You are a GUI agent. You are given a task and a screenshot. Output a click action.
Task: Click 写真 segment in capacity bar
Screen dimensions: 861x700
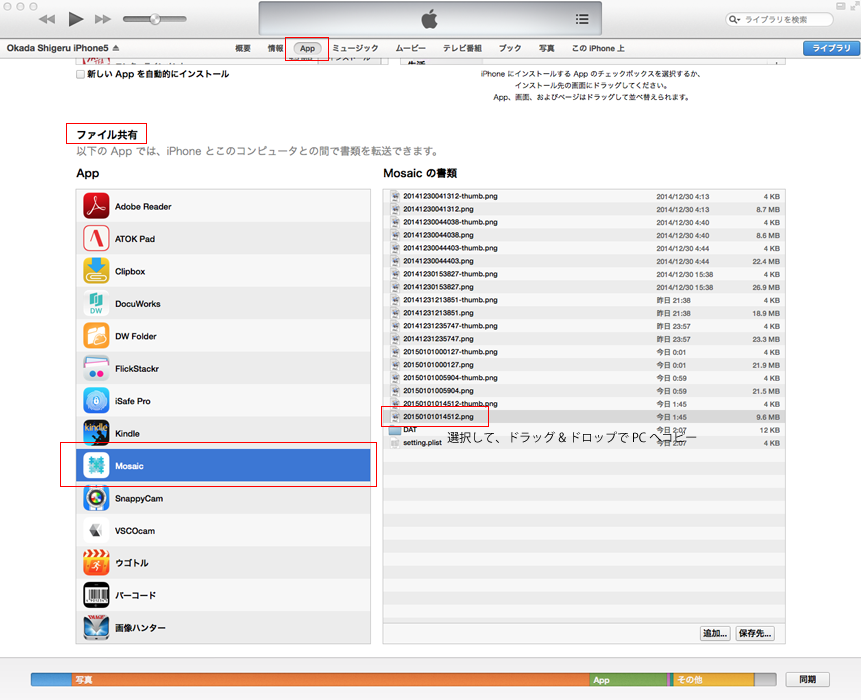coord(330,680)
